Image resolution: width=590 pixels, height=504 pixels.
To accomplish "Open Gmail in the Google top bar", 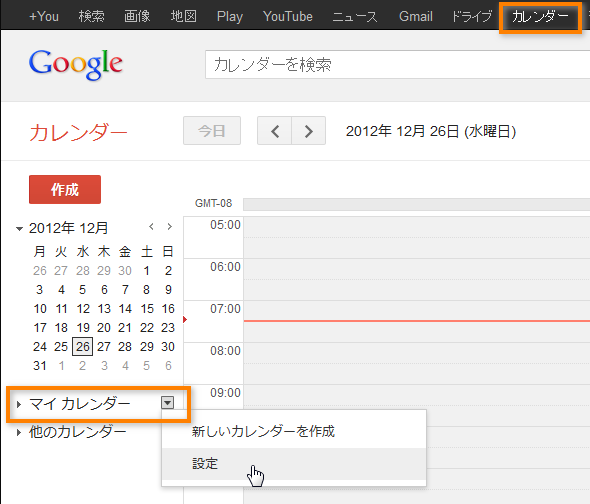I will (x=416, y=16).
